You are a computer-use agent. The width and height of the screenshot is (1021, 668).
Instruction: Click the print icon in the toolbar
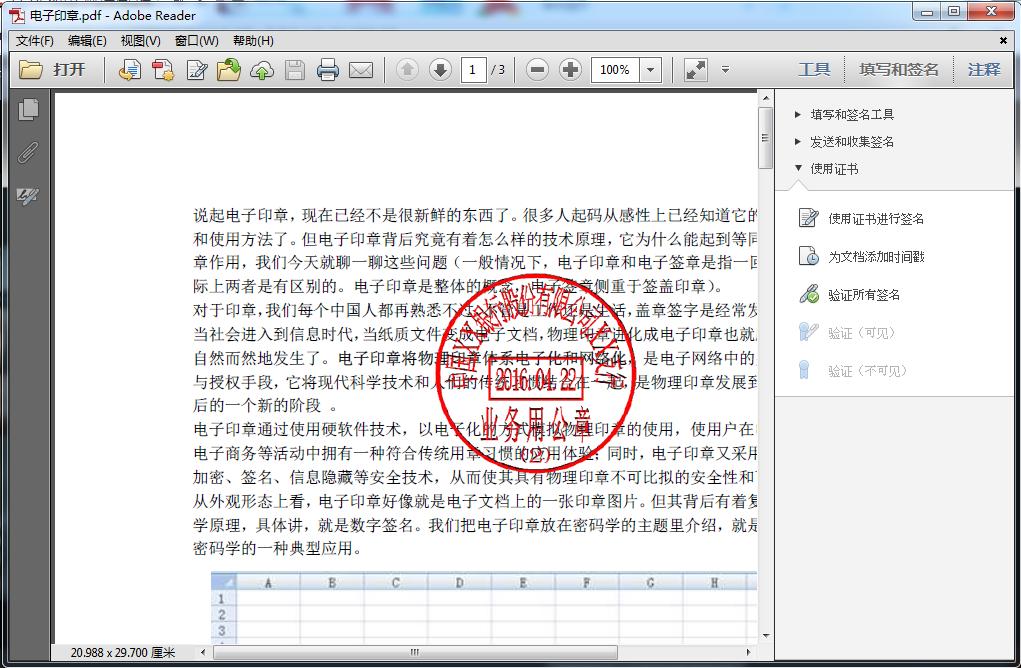pyautogui.click(x=330, y=69)
